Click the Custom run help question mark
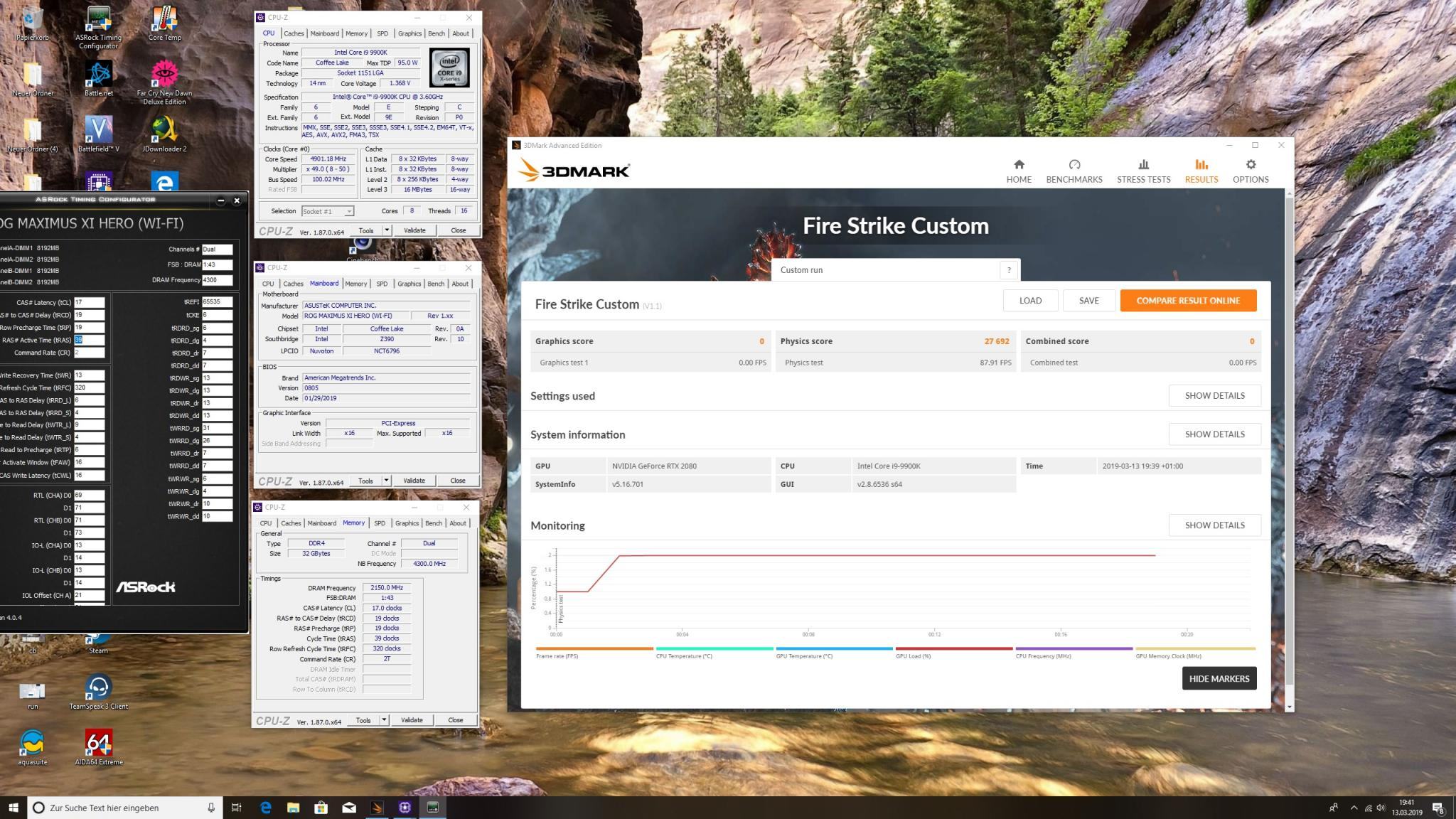1456x819 pixels. [1009, 270]
